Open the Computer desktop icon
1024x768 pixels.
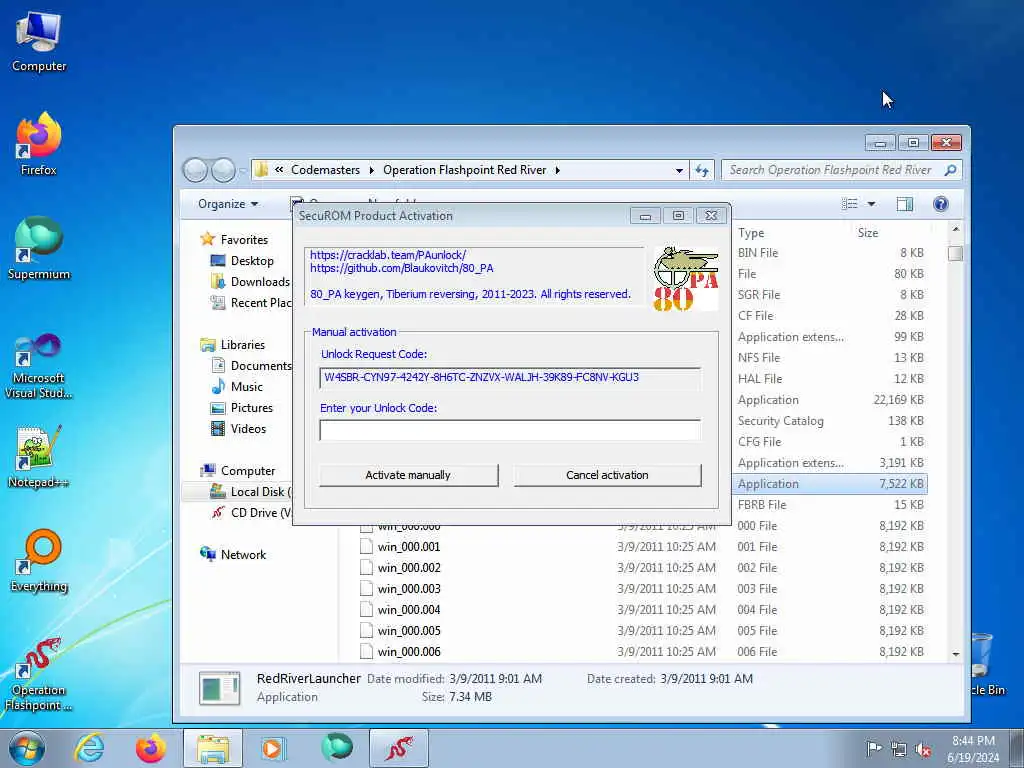point(39,41)
